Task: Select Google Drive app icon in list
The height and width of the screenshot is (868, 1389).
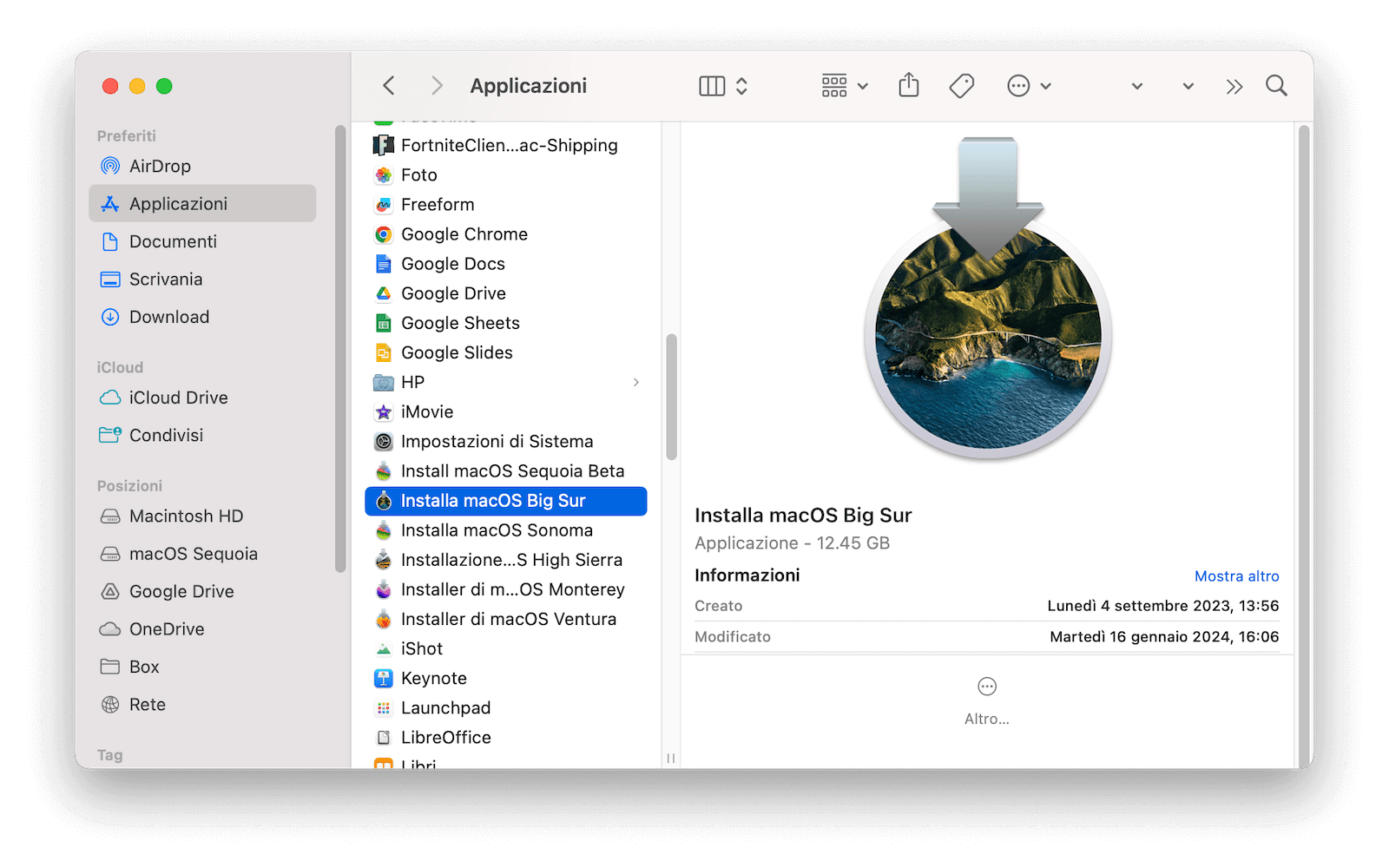Action: click(x=384, y=293)
